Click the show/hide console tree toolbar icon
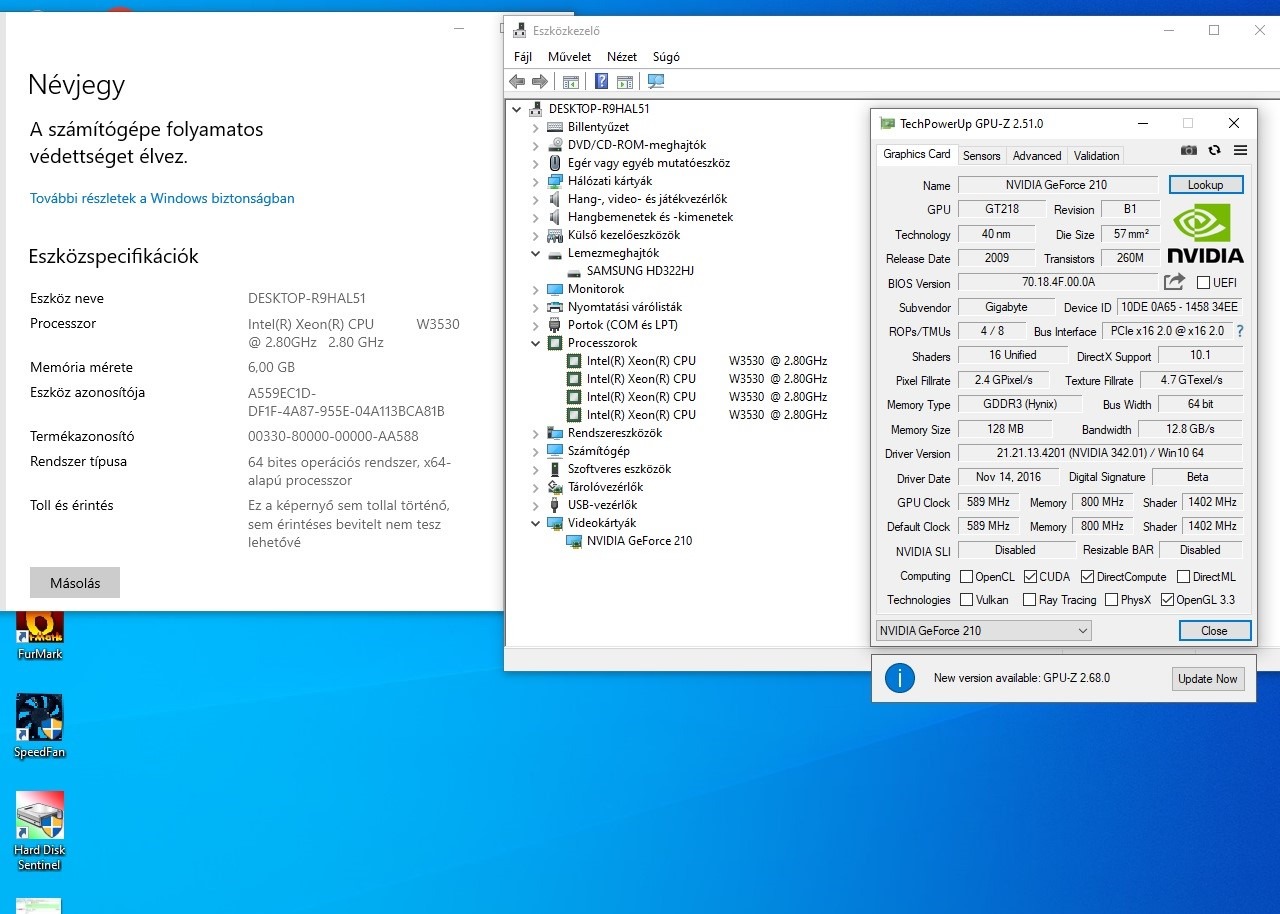1280x914 pixels. point(571,82)
